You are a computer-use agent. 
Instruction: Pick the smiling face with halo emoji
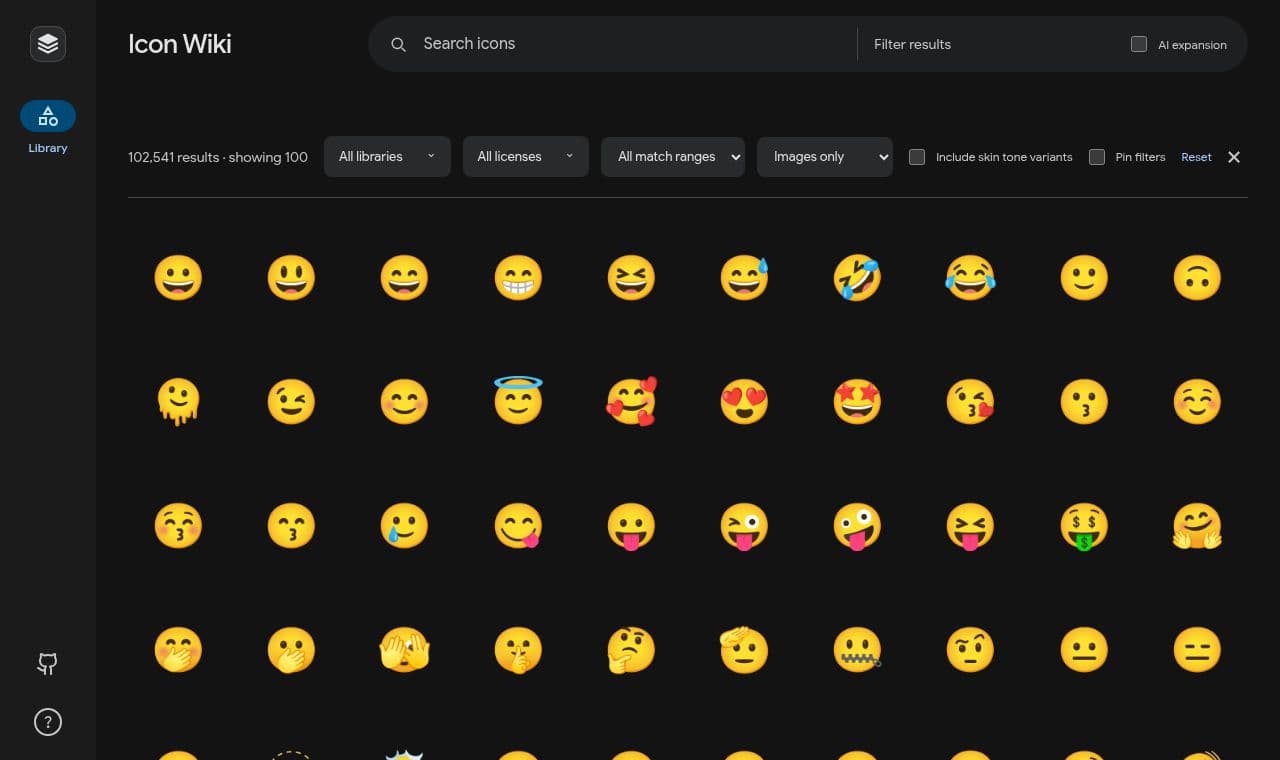pos(518,400)
